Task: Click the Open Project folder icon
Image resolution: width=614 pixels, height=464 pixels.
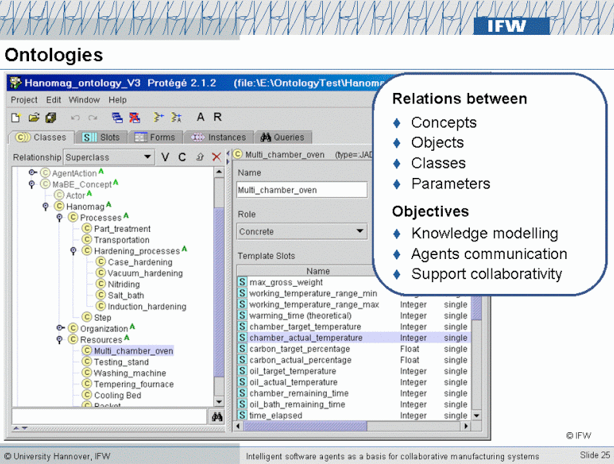Action: click(34, 118)
